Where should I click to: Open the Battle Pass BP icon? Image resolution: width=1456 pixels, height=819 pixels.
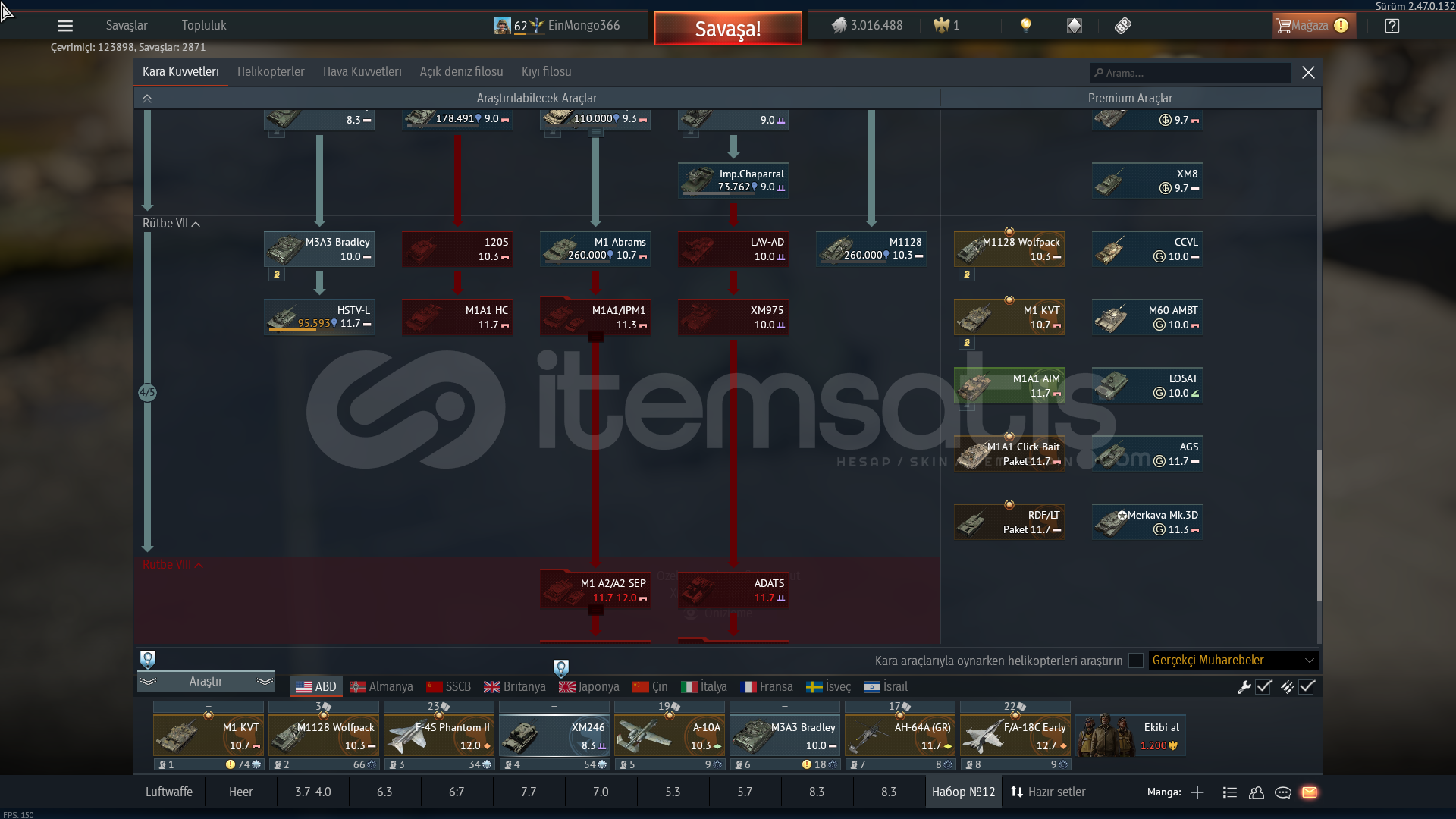pos(1123,26)
